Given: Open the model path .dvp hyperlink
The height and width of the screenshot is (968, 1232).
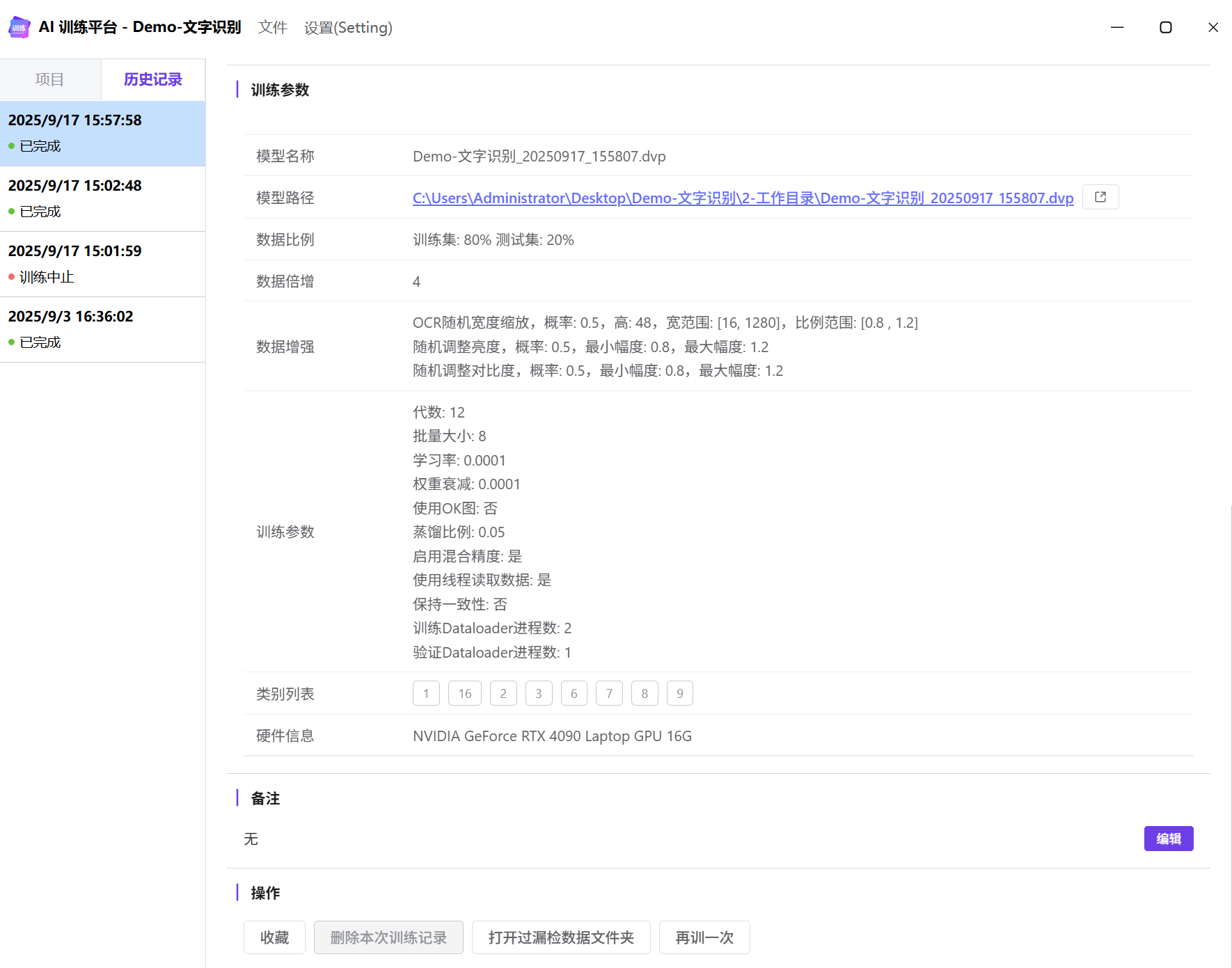Looking at the screenshot, I should tap(743, 198).
